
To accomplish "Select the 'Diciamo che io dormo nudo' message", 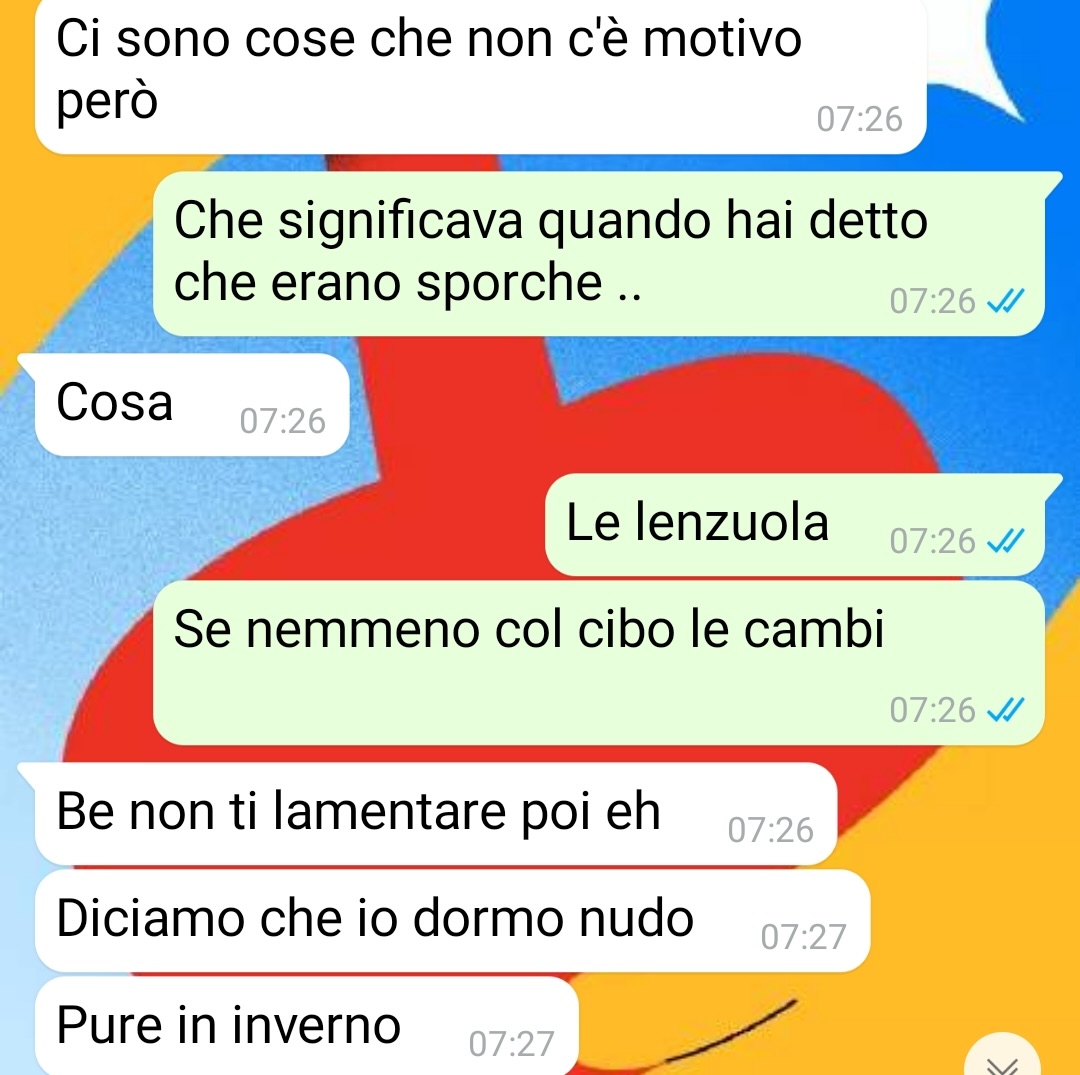I will [x=452, y=921].
